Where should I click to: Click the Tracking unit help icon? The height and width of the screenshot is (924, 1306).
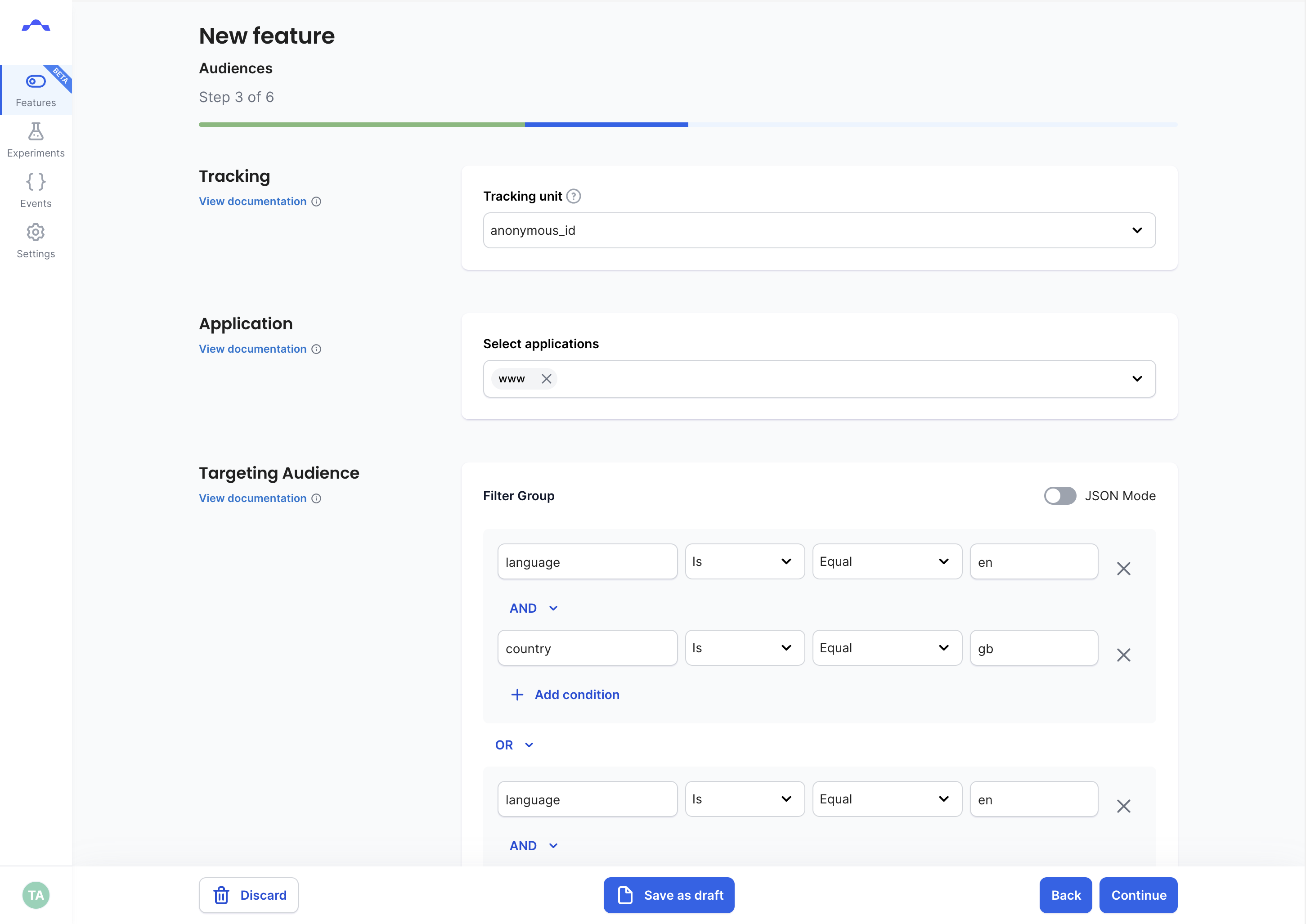574,196
